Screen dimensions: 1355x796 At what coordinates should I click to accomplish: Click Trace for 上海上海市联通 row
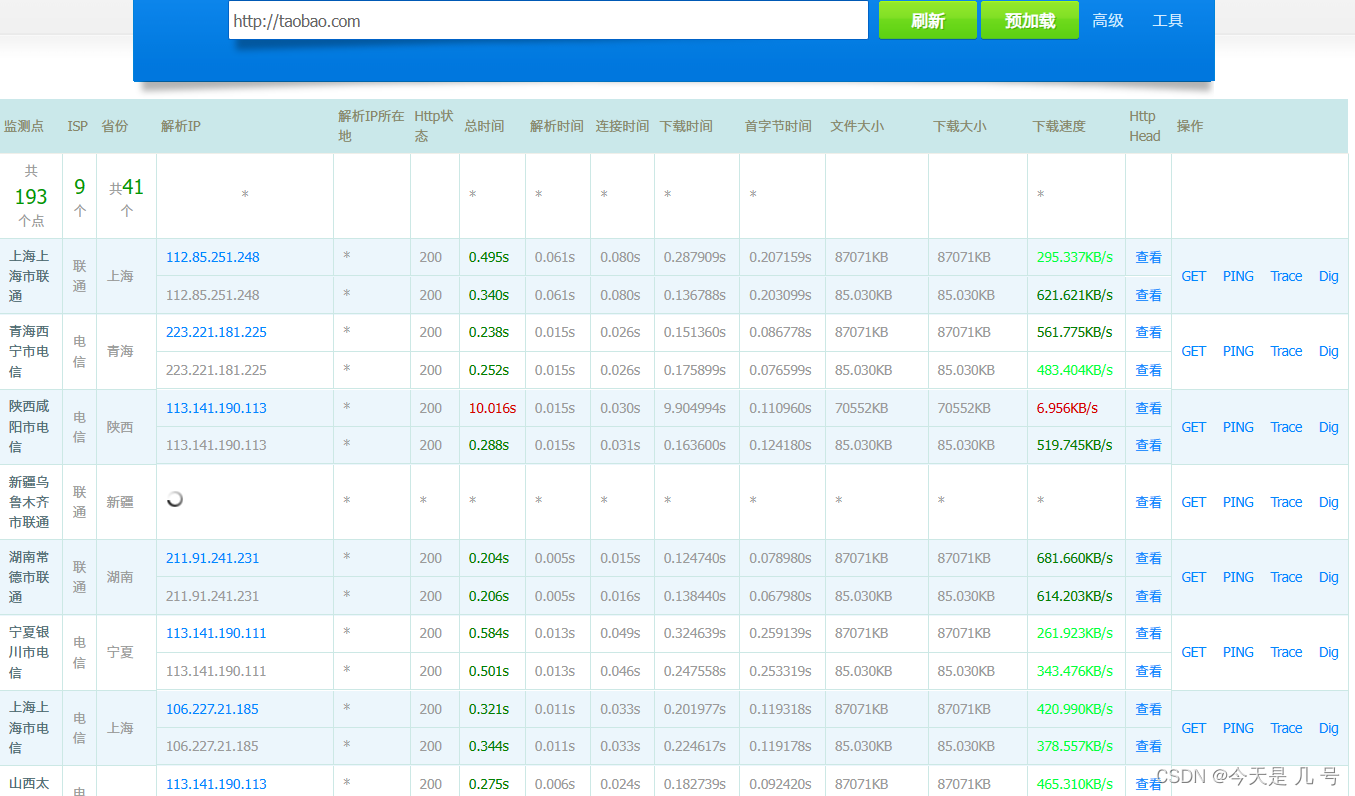tap(1287, 276)
